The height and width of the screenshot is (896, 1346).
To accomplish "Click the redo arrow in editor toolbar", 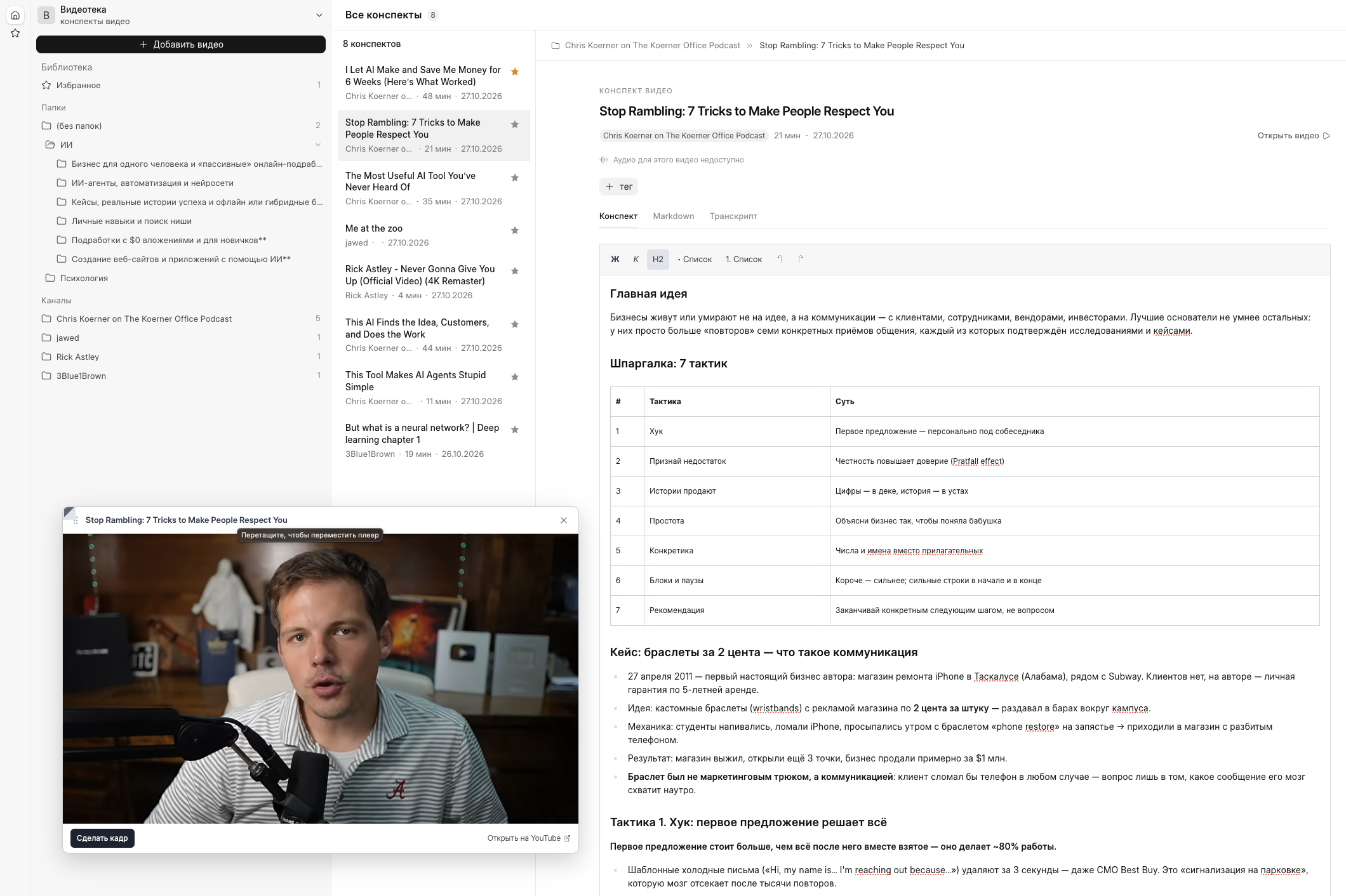I will pyautogui.click(x=801, y=259).
